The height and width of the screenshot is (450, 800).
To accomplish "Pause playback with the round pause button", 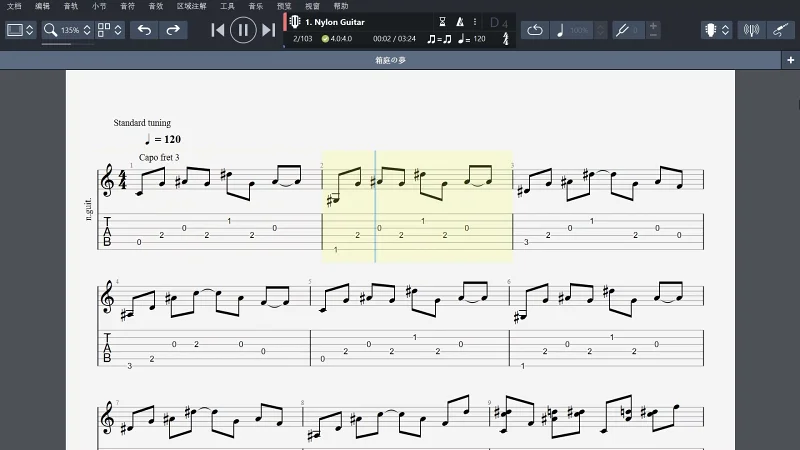I will (x=243, y=30).
